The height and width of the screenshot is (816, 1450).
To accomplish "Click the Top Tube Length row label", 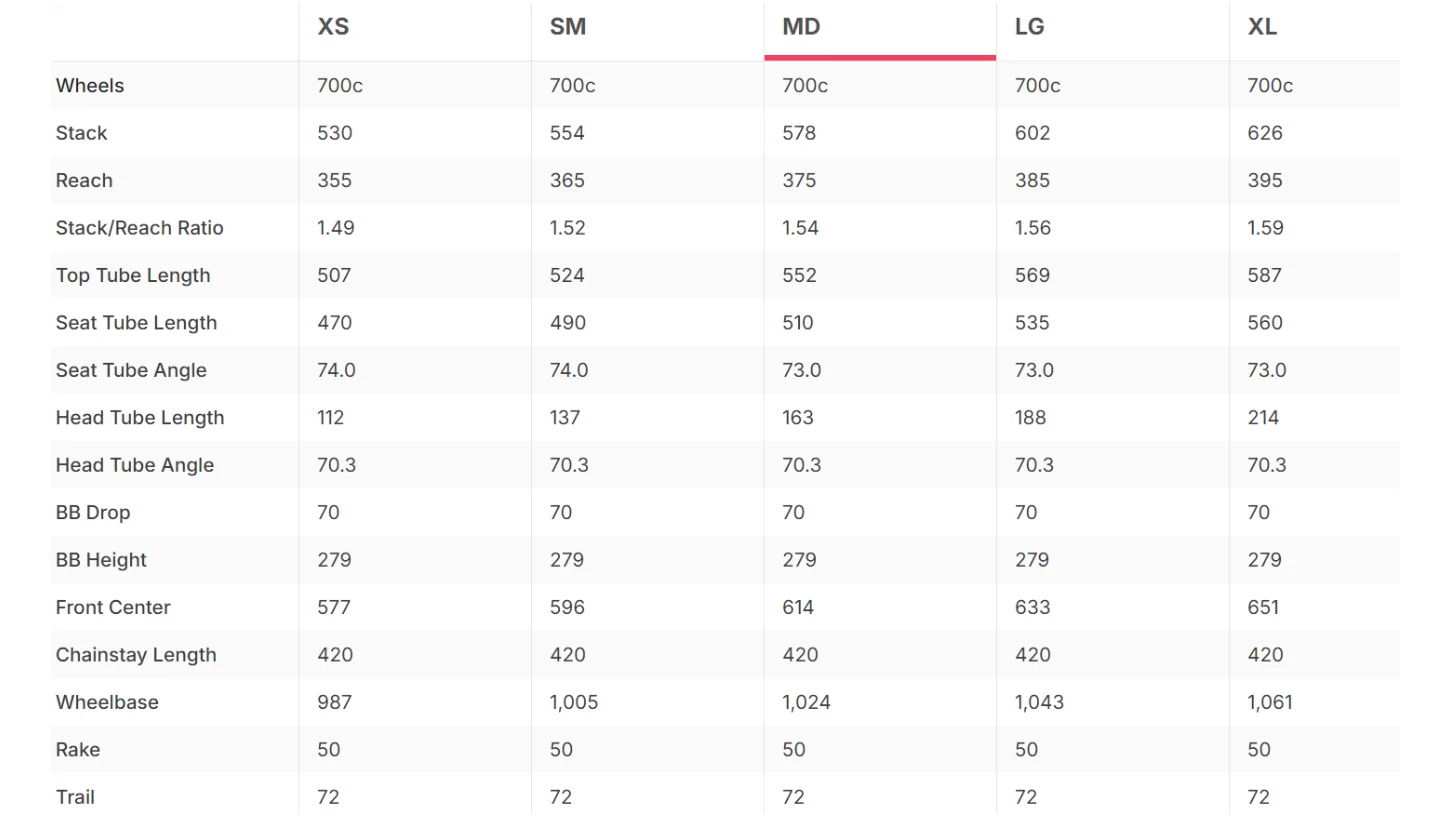I will [x=133, y=276].
